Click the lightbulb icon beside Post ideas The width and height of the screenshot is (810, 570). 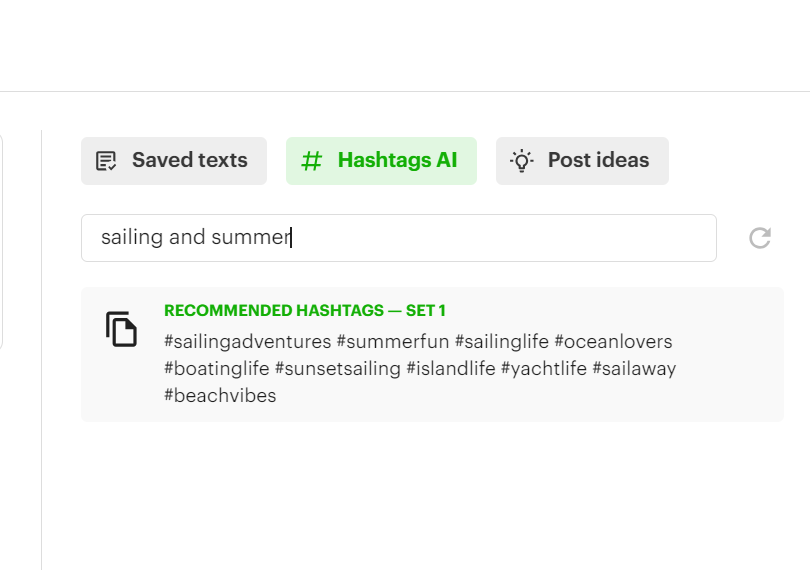point(521,161)
